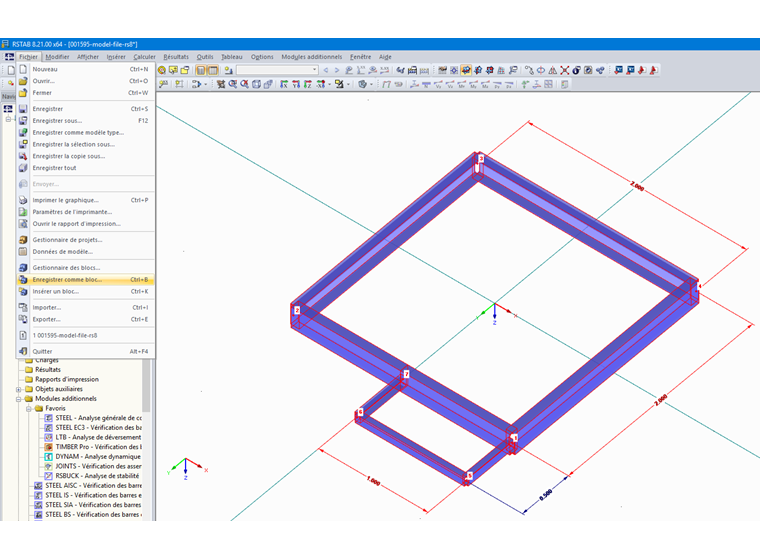The width and height of the screenshot is (760, 560).
Task: Click the 1.000 dimension label
Action: [x=373, y=481]
